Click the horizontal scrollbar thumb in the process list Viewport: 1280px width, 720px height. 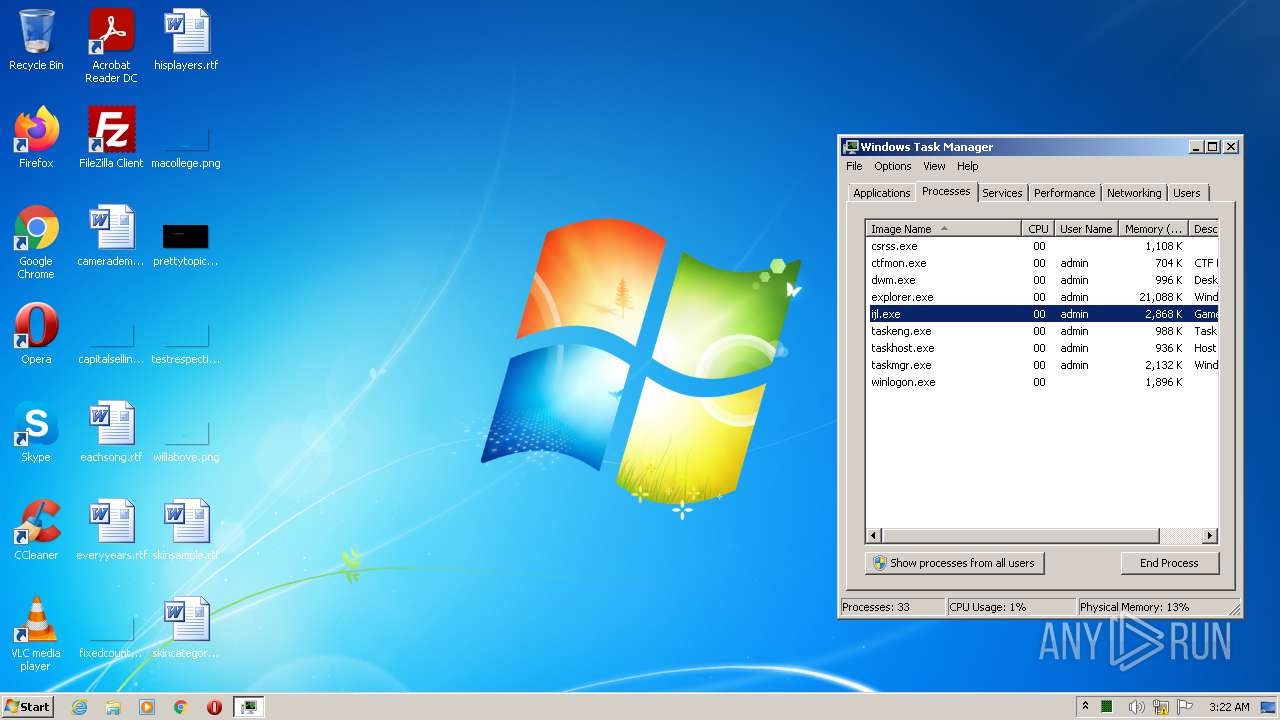1020,536
